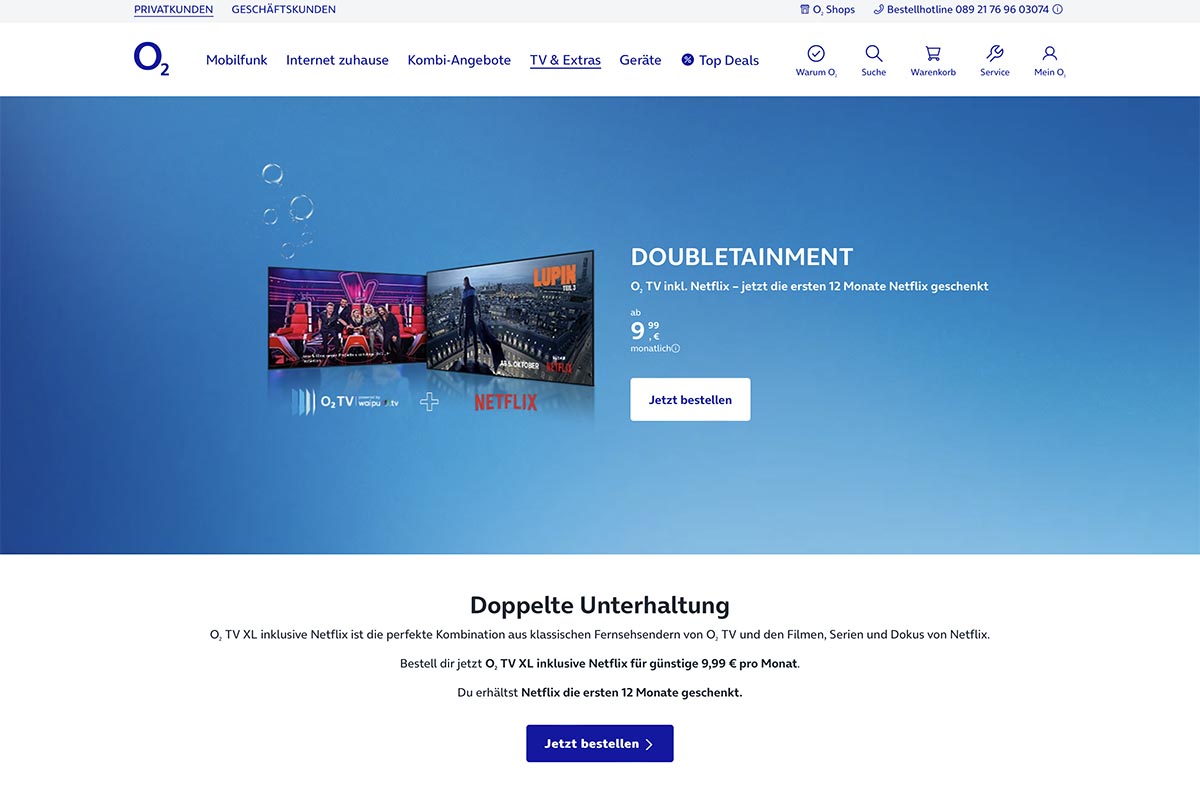Click the percent badge icon before Top Deals
This screenshot has height=800, width=1200.
[x=688, y=60]
